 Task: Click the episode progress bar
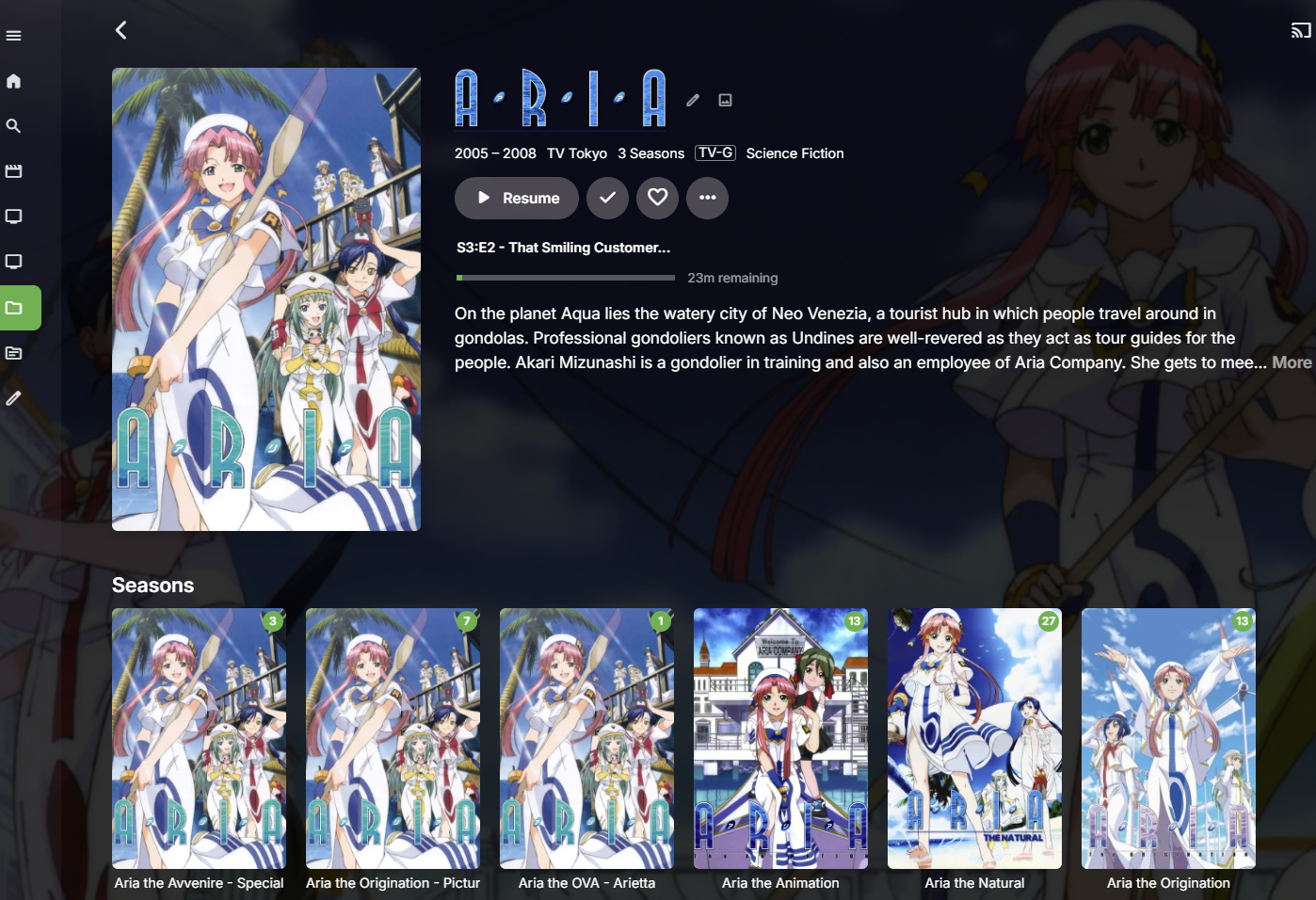[565, 278]
